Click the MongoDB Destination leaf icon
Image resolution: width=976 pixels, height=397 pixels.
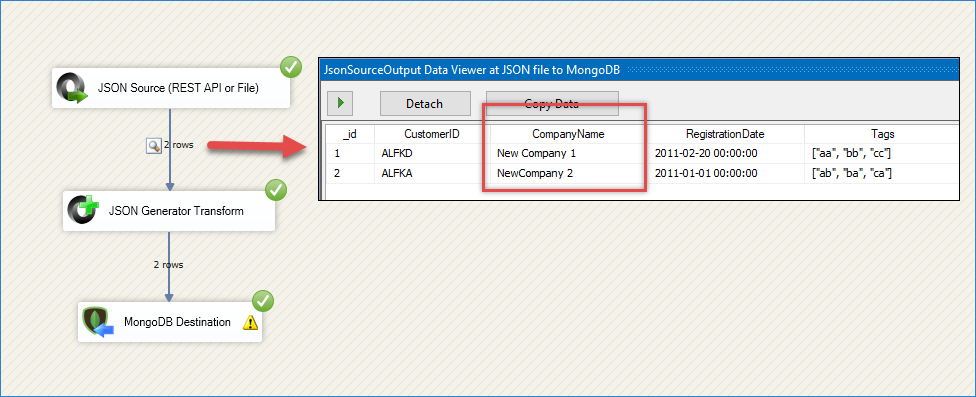pyautogui.click(x=98, y=322)
